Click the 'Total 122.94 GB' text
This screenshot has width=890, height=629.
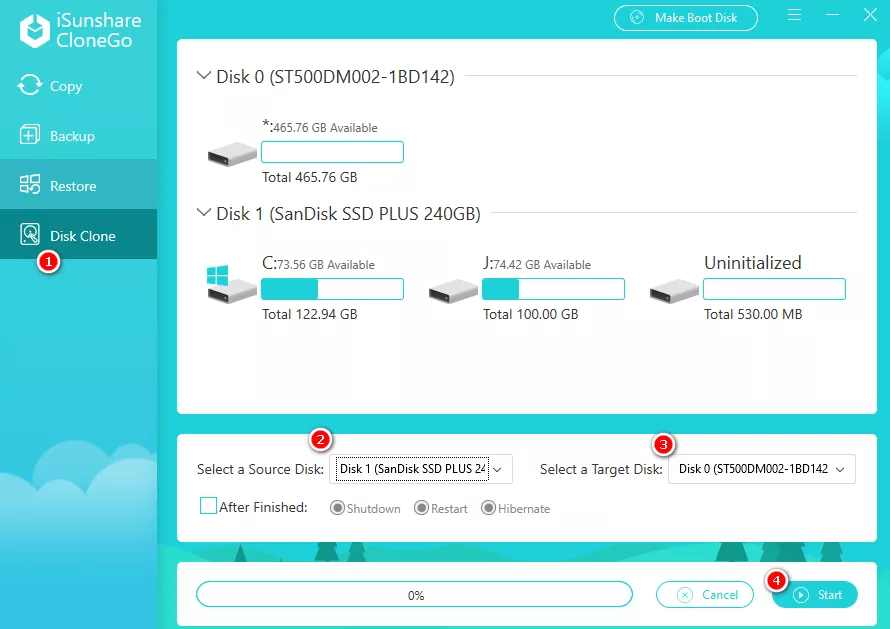tap(309, 314)
